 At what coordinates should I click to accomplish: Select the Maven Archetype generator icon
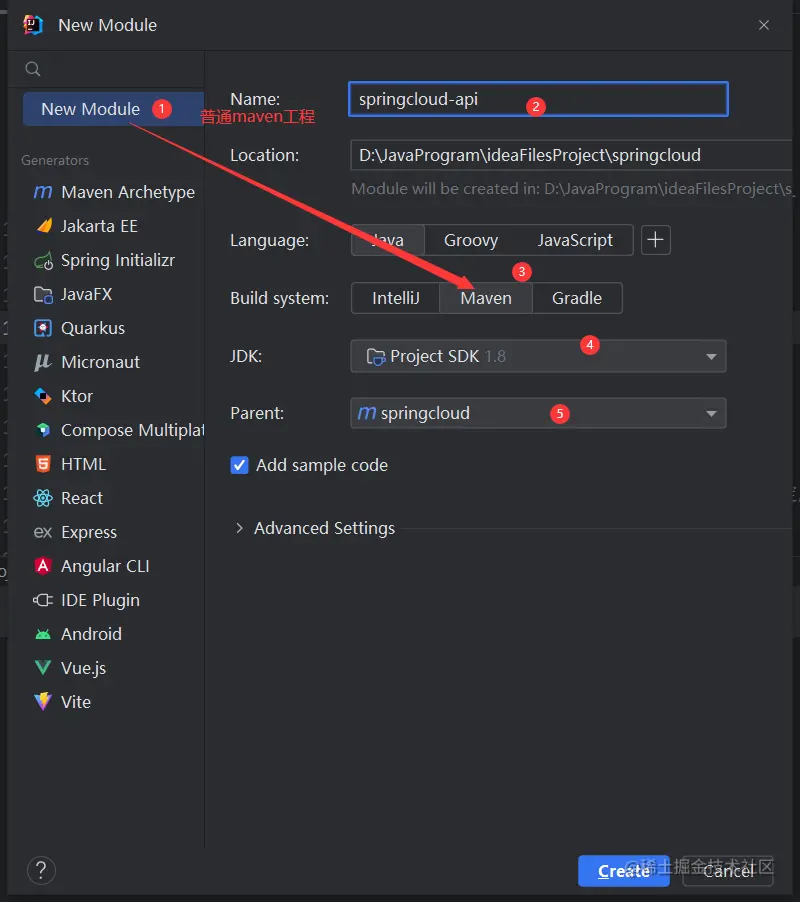[43, 192]
